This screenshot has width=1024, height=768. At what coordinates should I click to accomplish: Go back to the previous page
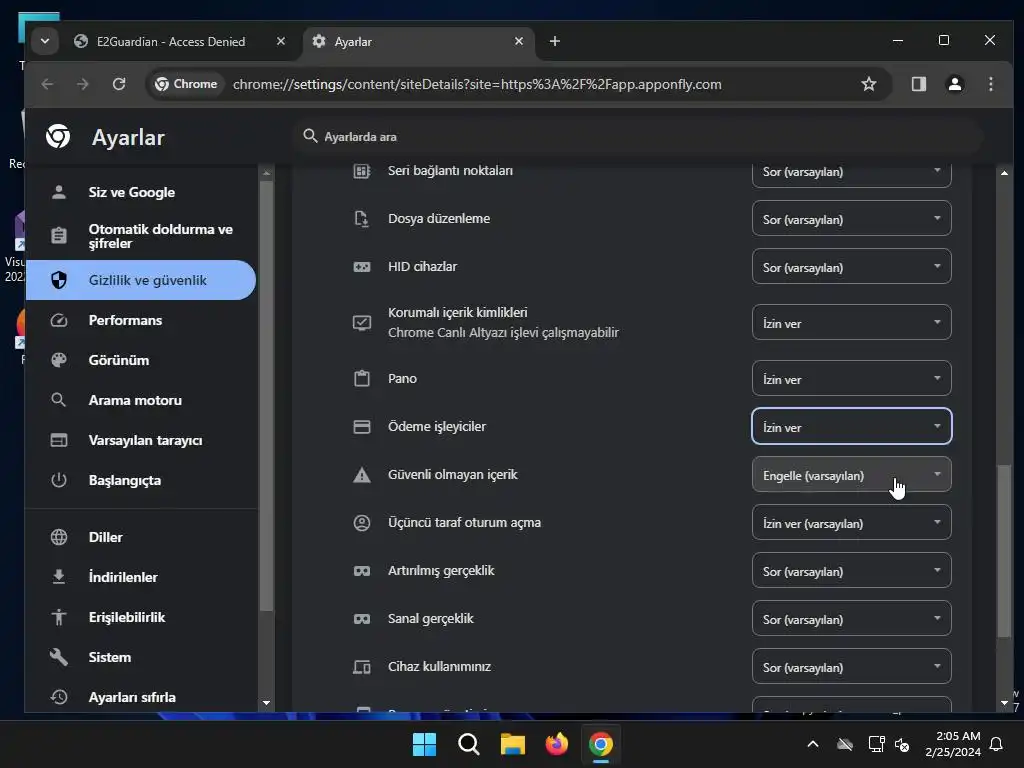coord(47,84)
